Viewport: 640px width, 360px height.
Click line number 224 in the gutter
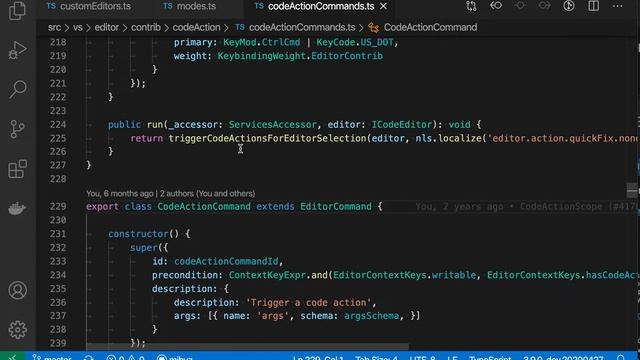(58, 124)
